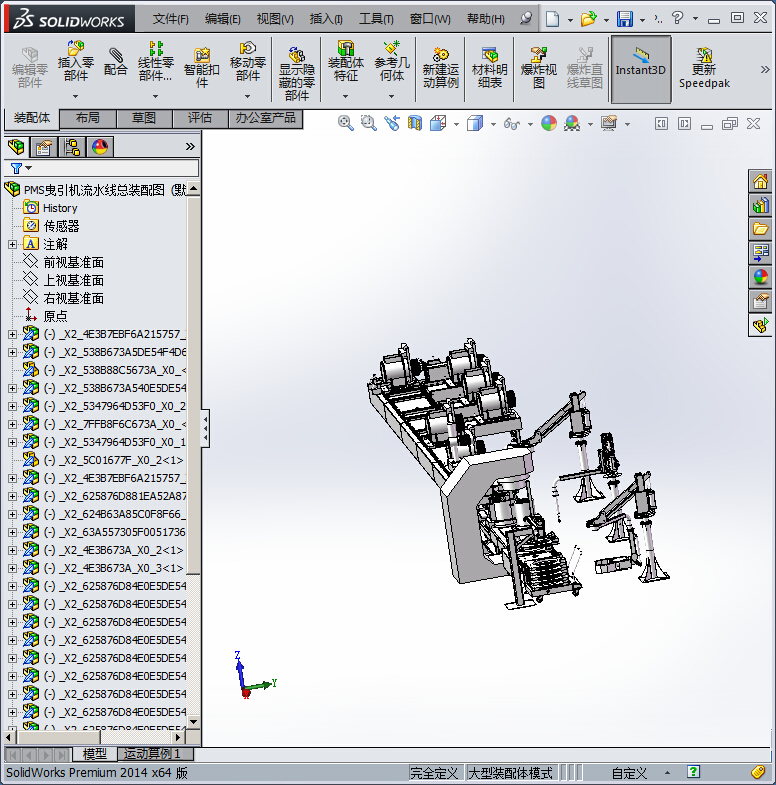Open the 视图(V) menu
The image size is (776, 785).
click(275, 19)
